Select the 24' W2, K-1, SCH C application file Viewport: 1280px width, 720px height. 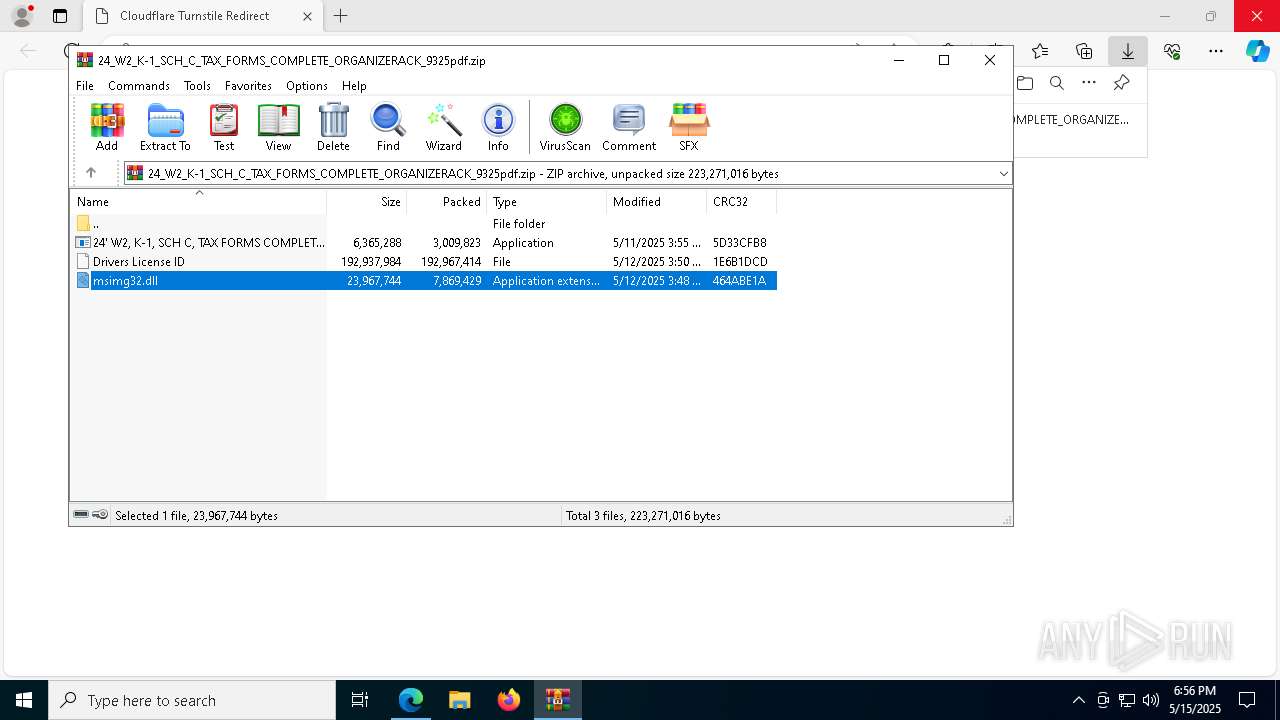point(425,242)
